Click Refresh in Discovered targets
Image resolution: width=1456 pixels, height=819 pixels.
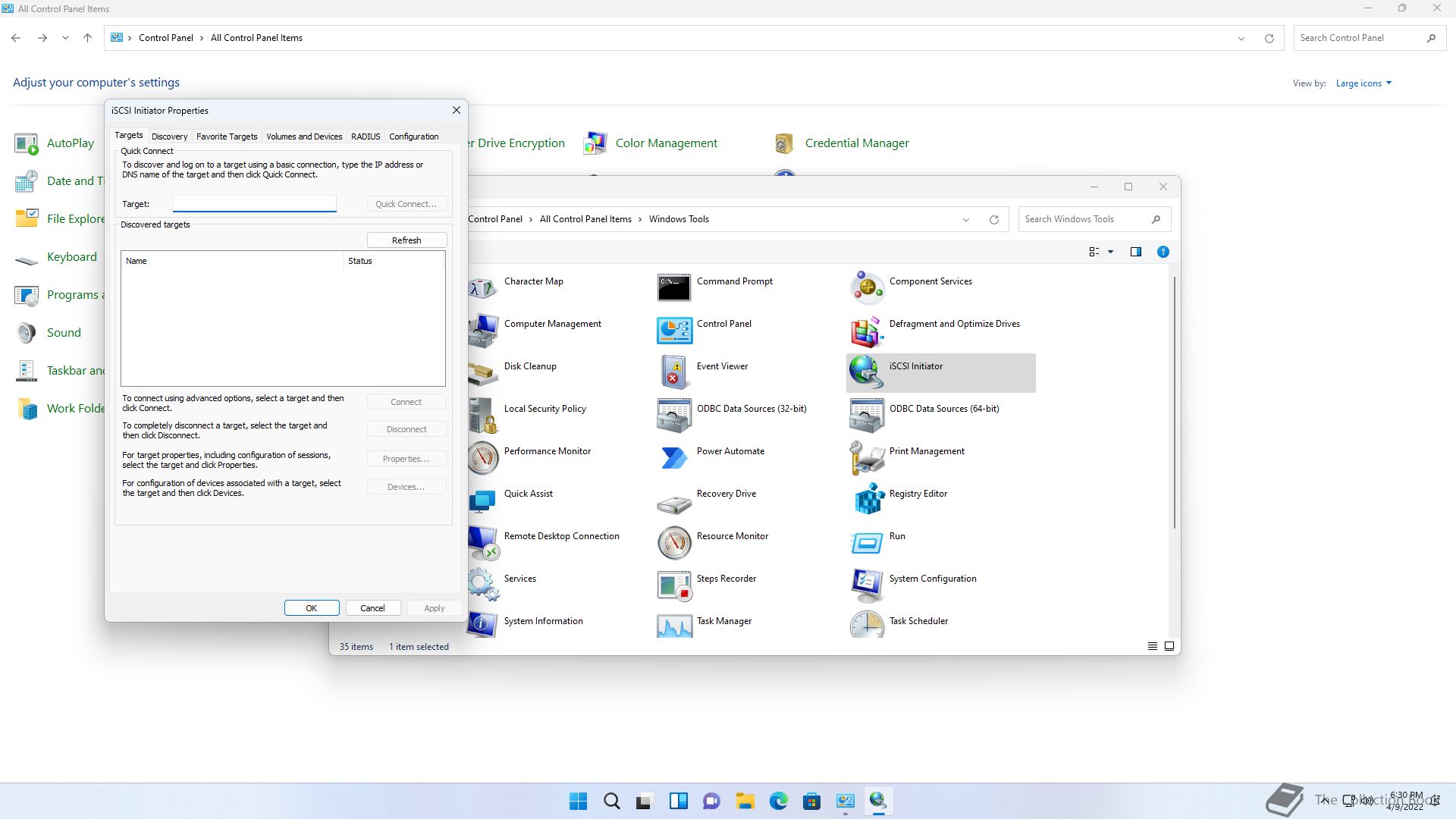[406, 240]
